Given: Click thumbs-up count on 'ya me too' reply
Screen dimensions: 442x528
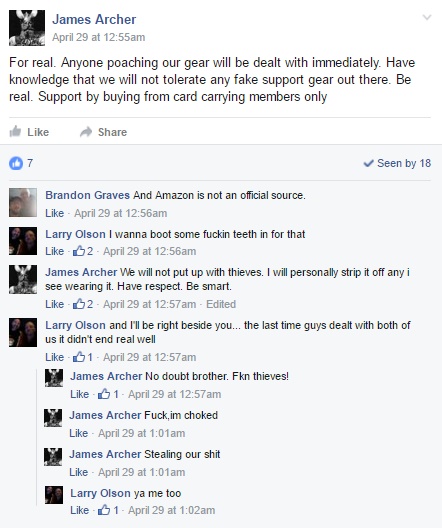Looking at the screenshot, I should point(108,510).
